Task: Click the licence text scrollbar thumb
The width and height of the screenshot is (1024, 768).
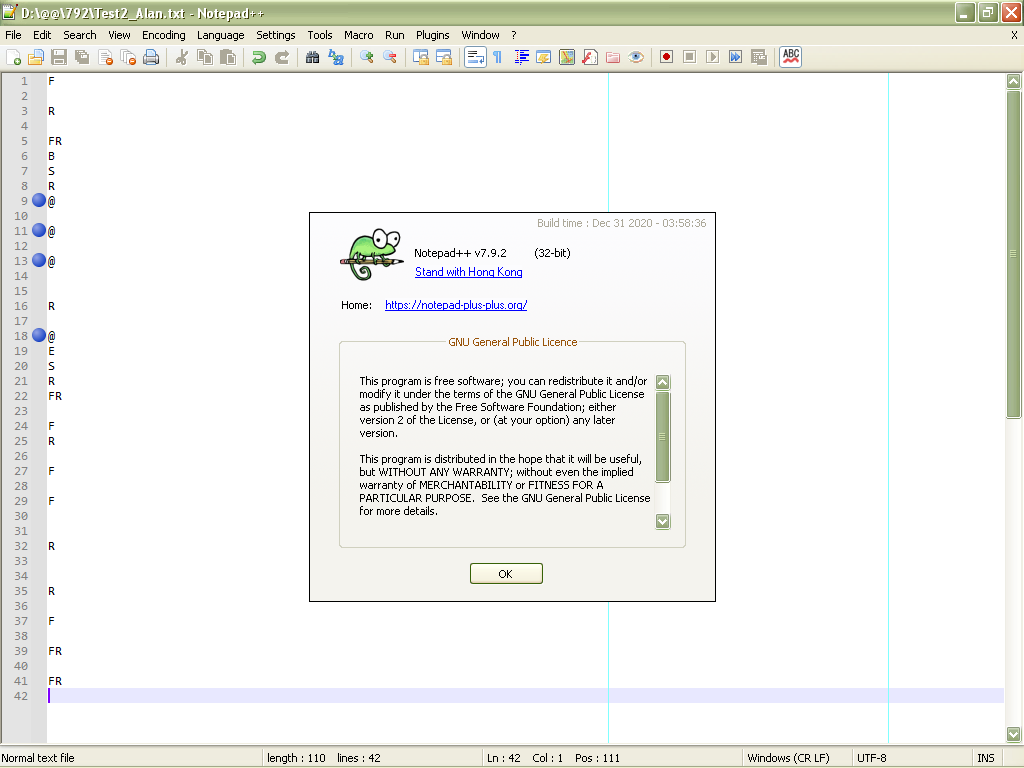Action: (662, 436)
